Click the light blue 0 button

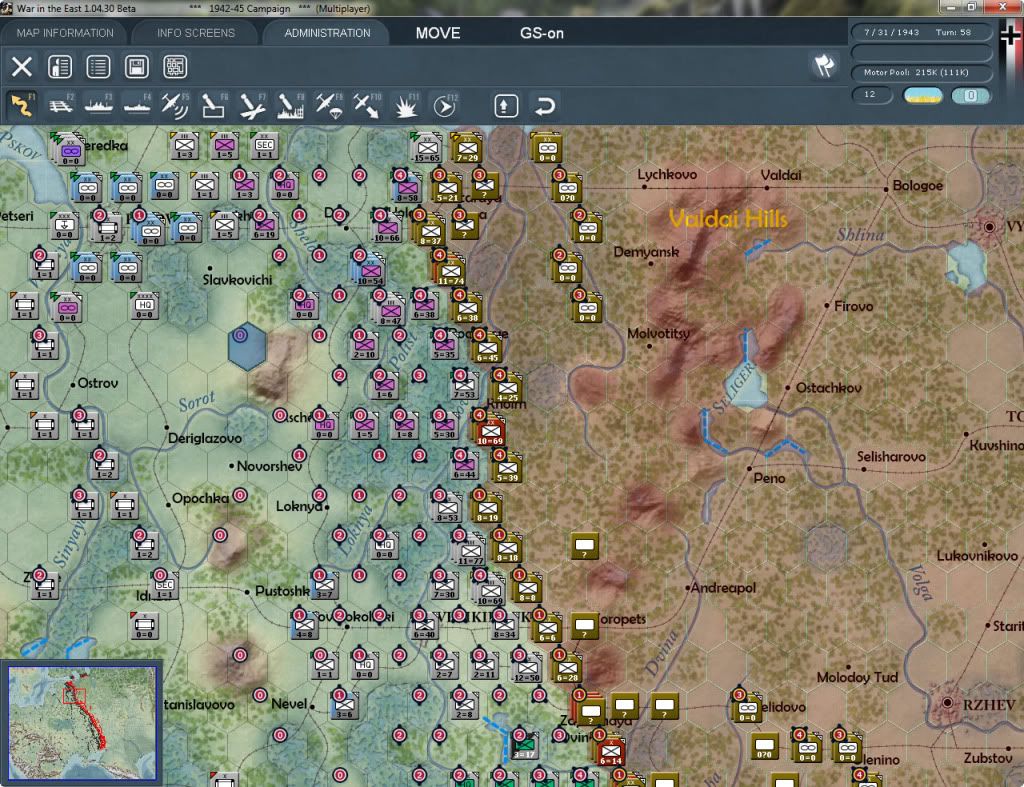click(970, 96)
